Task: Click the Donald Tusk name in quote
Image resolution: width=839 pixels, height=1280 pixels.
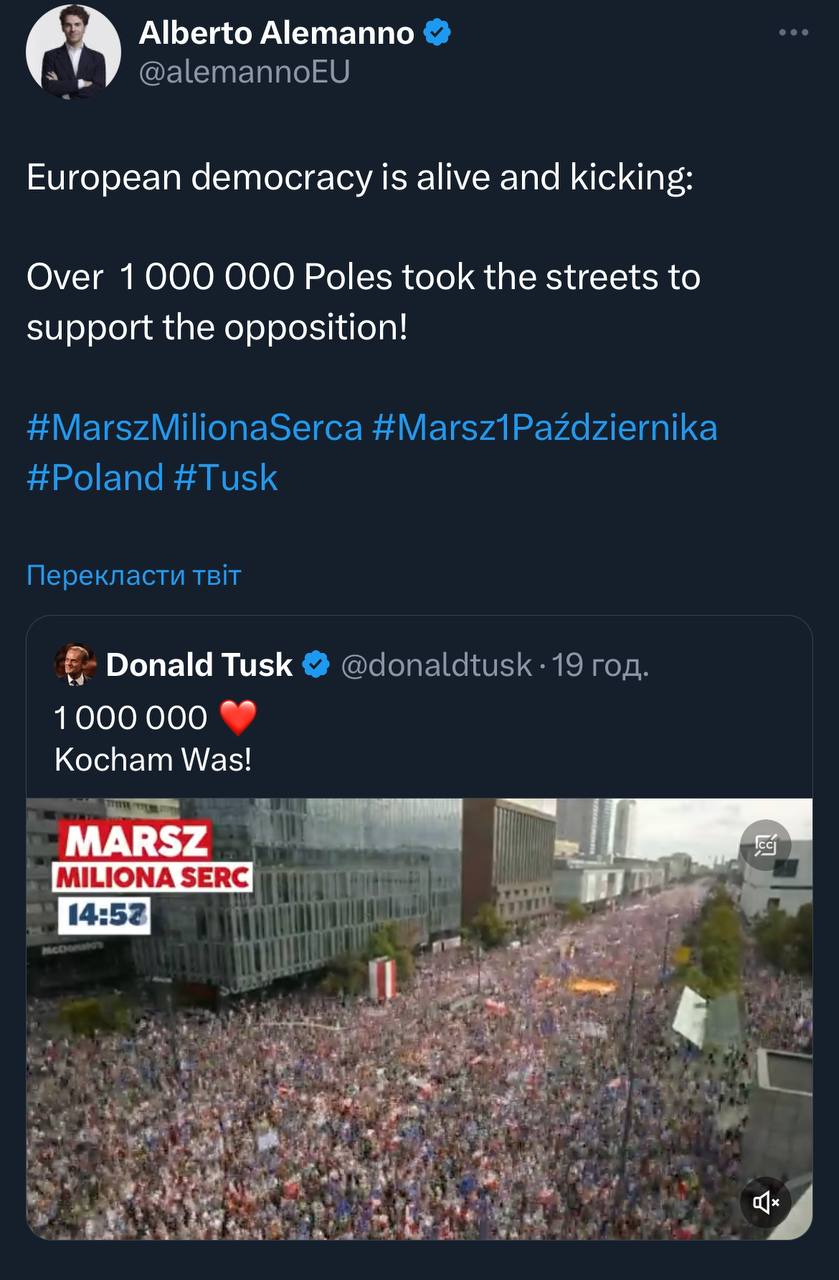Action: [x=199, y=664]
